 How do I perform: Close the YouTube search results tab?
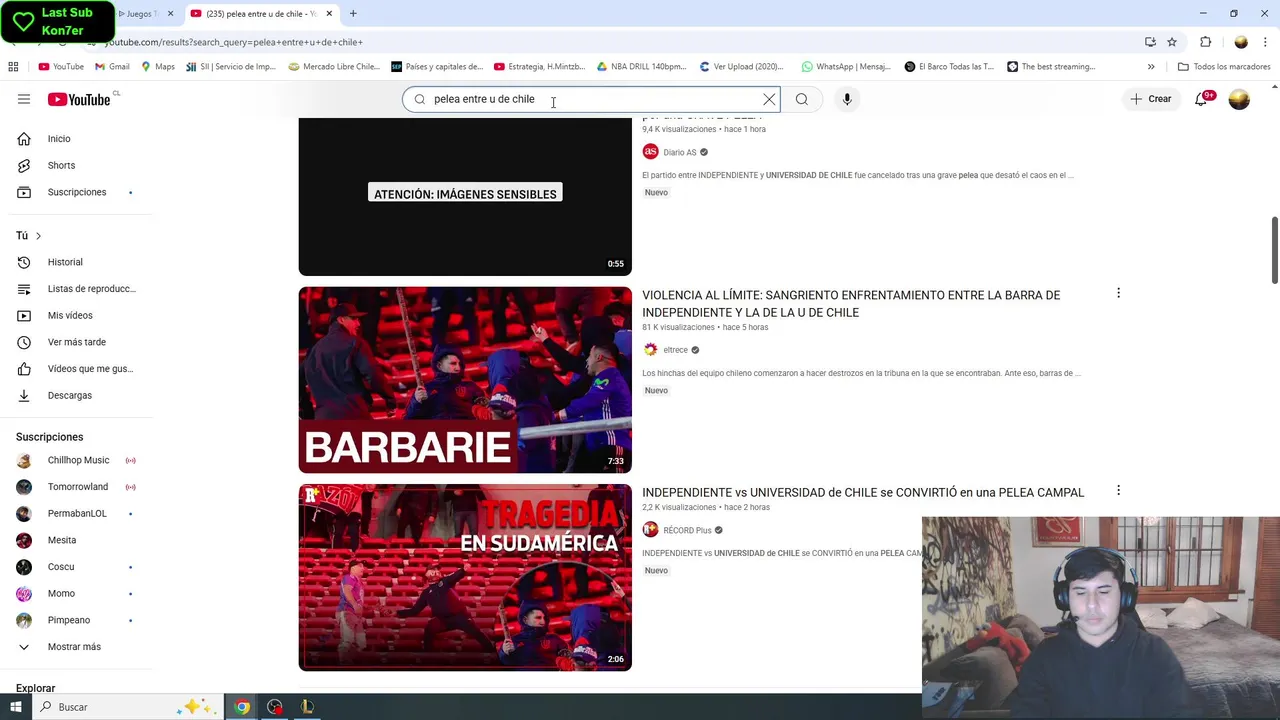[329, 14]
